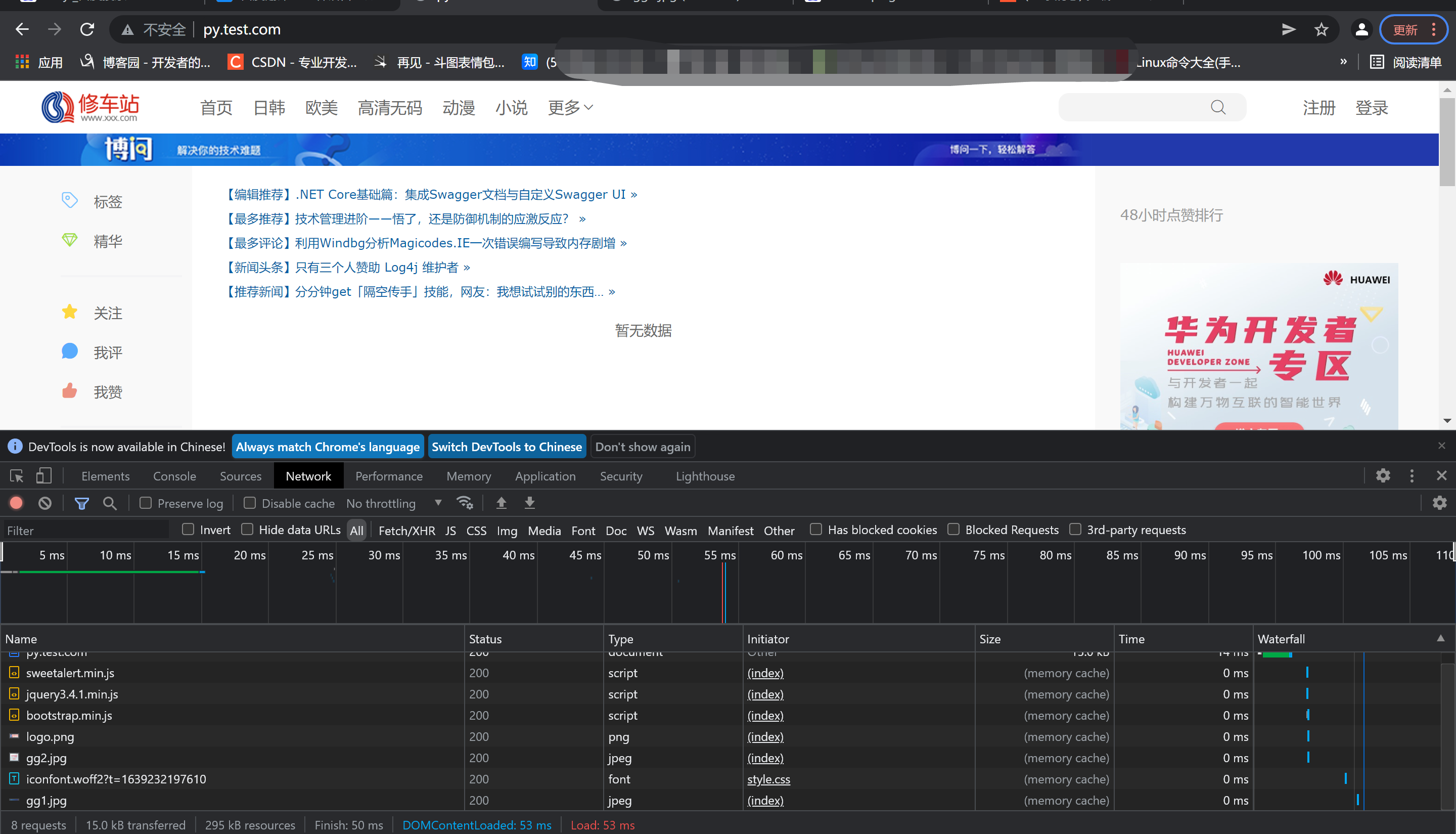Open network search magnifier icon
This screenshot has width=1456, height=834.
(x=109, y=504)
